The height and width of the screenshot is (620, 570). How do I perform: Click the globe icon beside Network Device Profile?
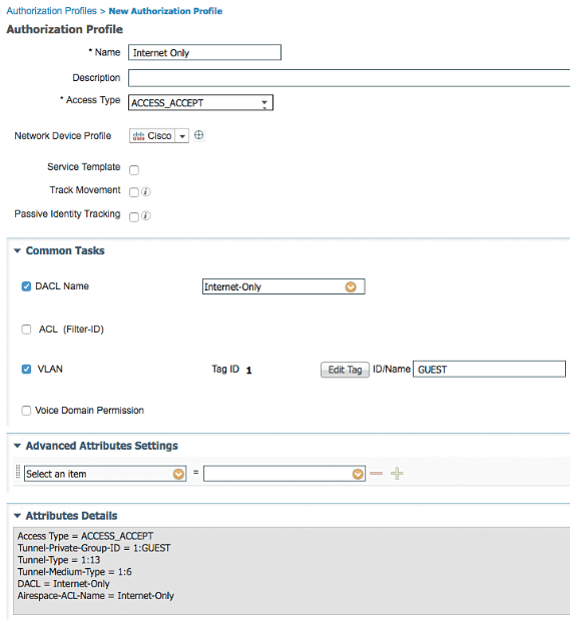199,135
